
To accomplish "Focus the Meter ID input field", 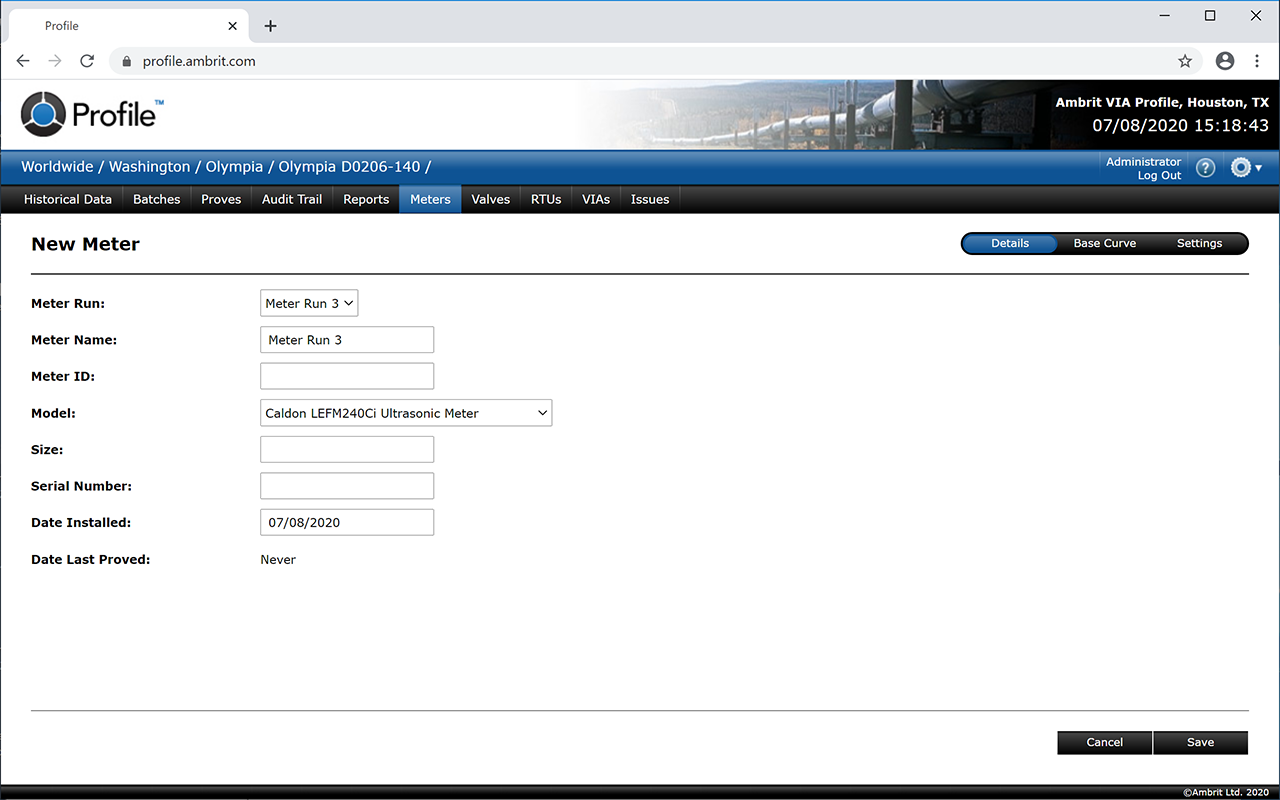I will coord(347,376).
